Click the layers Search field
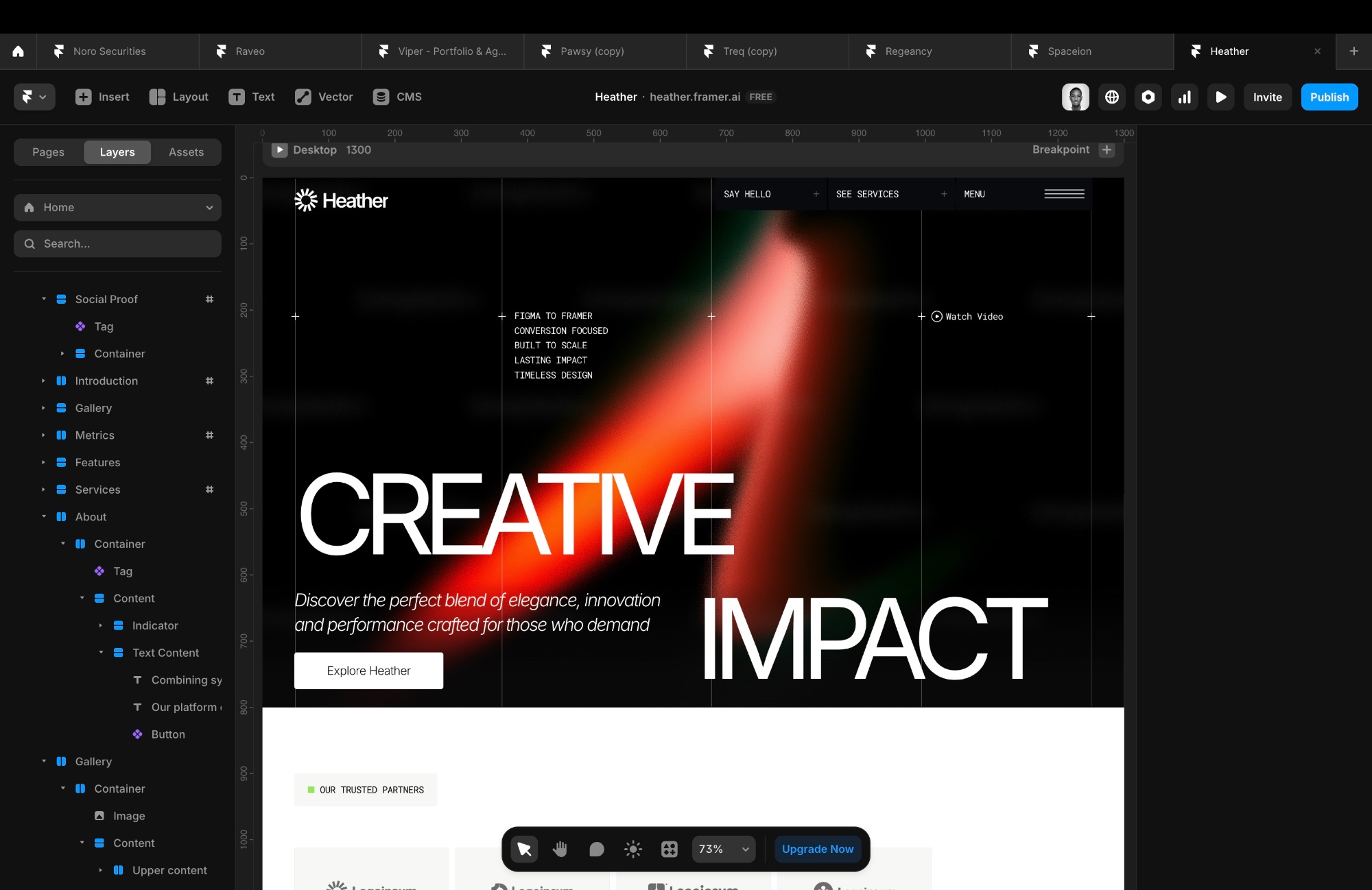The width and height of the screenshot is (1372, 890). coord(117,243)
